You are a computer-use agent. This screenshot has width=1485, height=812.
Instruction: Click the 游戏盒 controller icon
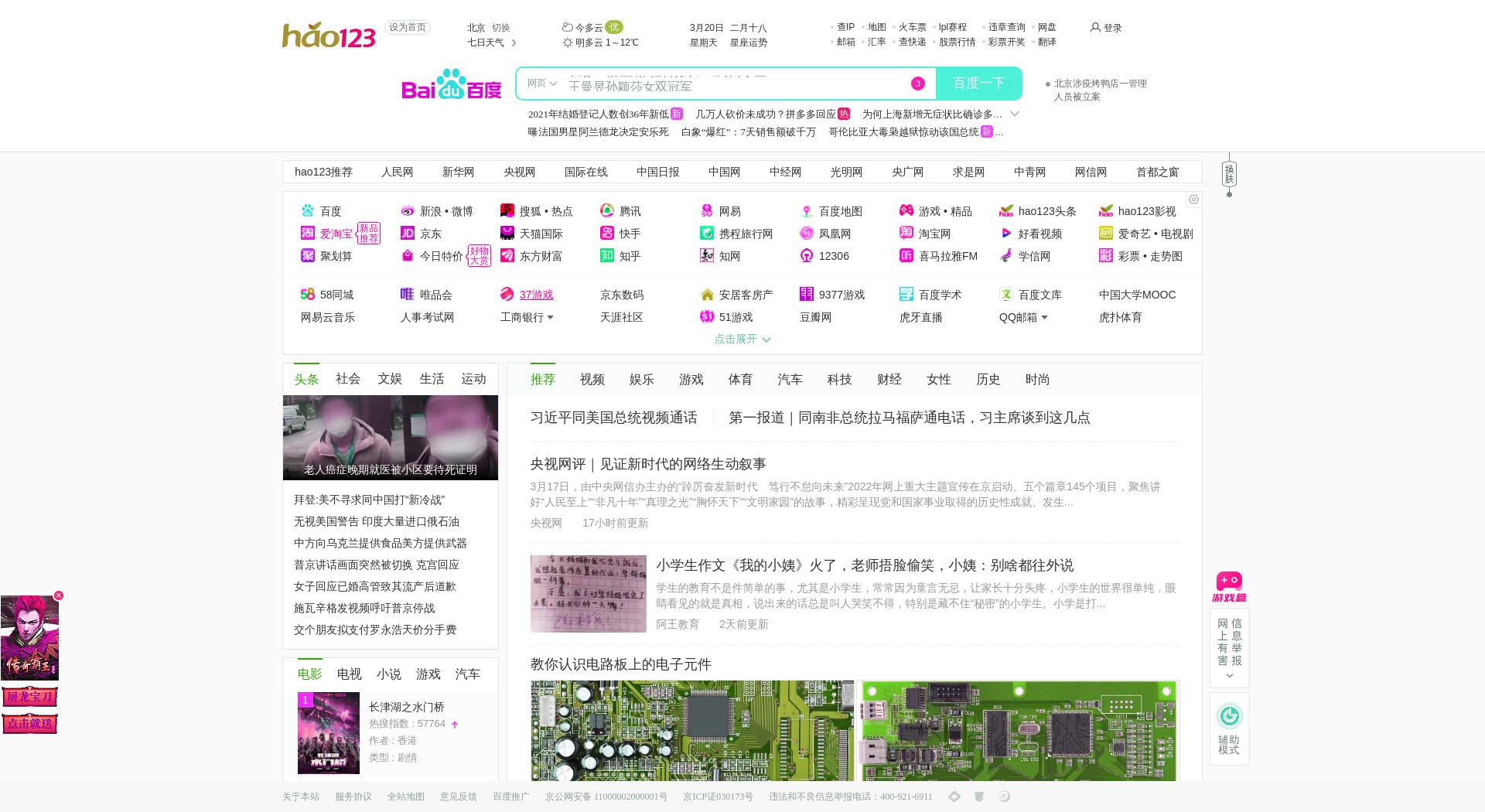pos(1229,587)
